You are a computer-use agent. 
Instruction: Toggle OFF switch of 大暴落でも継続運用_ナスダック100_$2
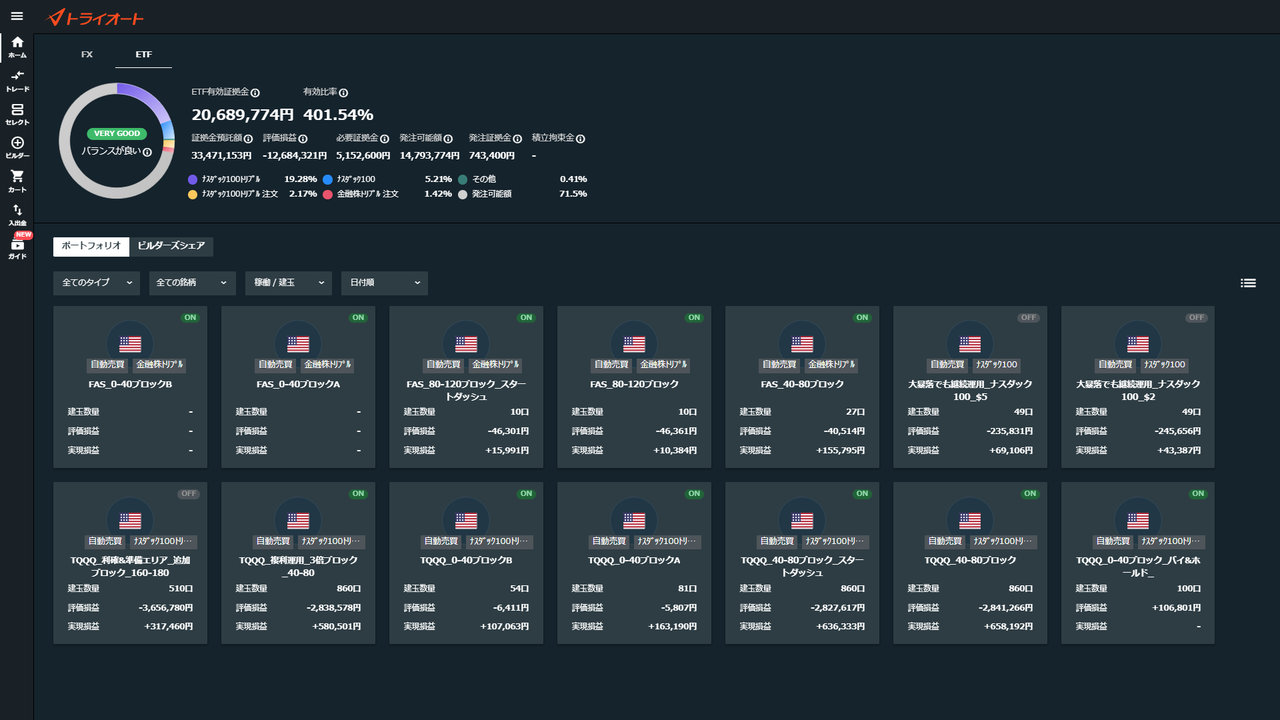coord(1197,317)
